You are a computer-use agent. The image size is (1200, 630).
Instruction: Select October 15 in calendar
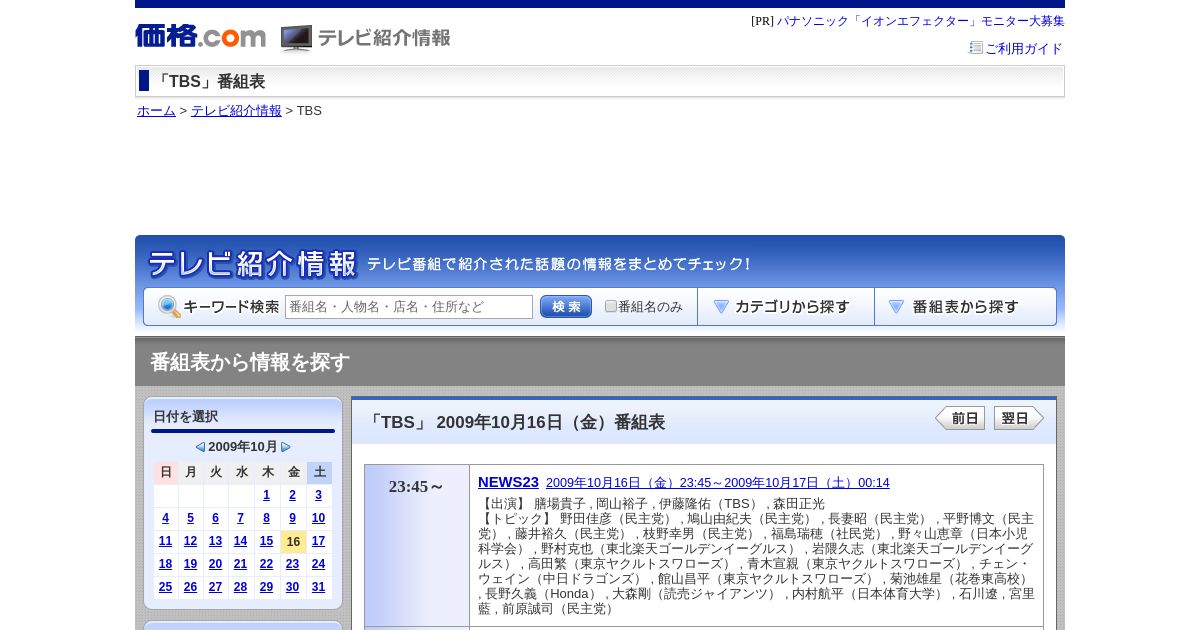coord(267,541)
